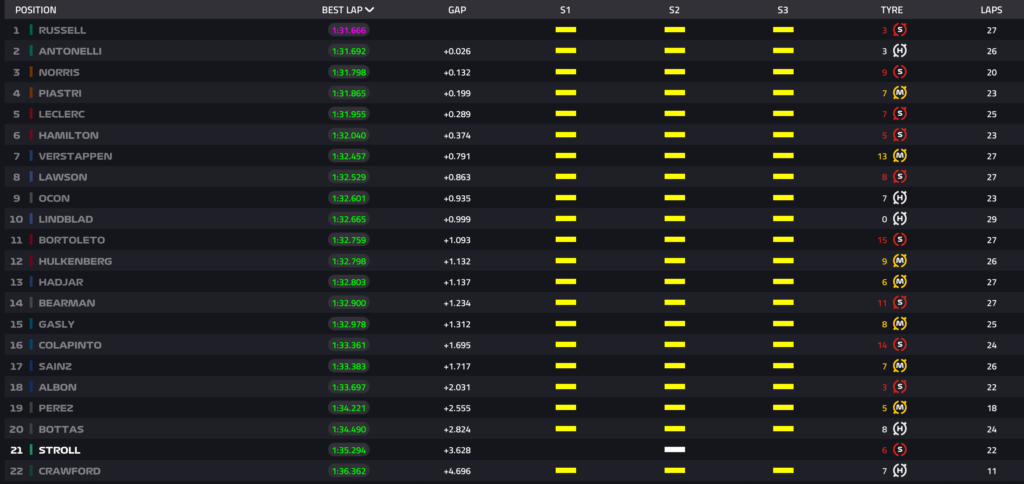Click the LECLERC driver name
The image size is (1024, 484).
[62, 114]
